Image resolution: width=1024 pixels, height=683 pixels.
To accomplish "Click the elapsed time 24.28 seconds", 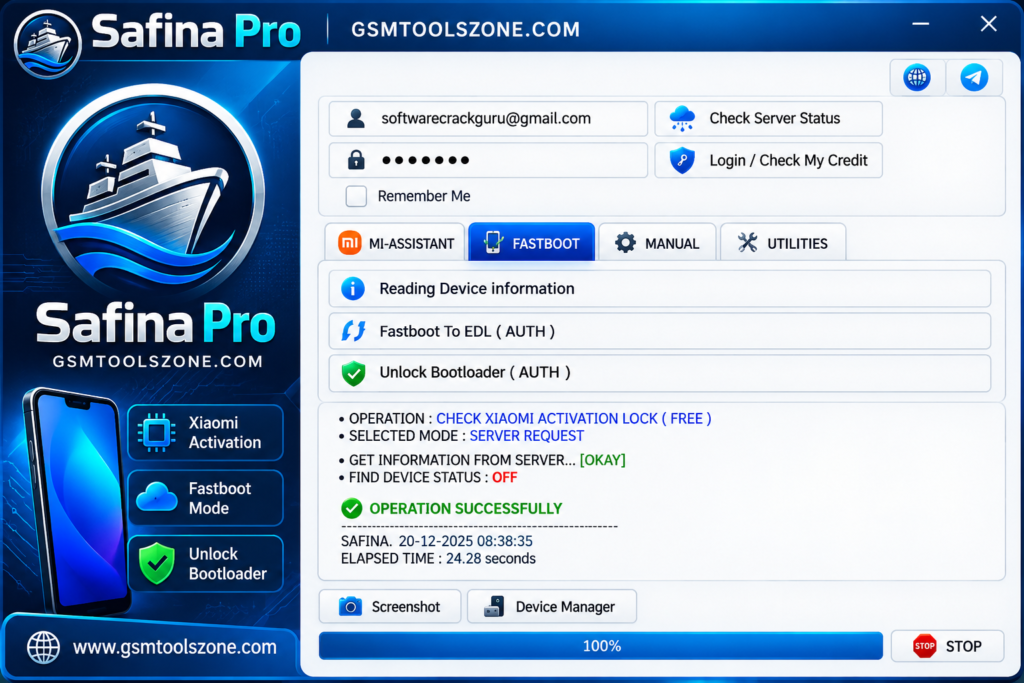I will coord(490,558).
